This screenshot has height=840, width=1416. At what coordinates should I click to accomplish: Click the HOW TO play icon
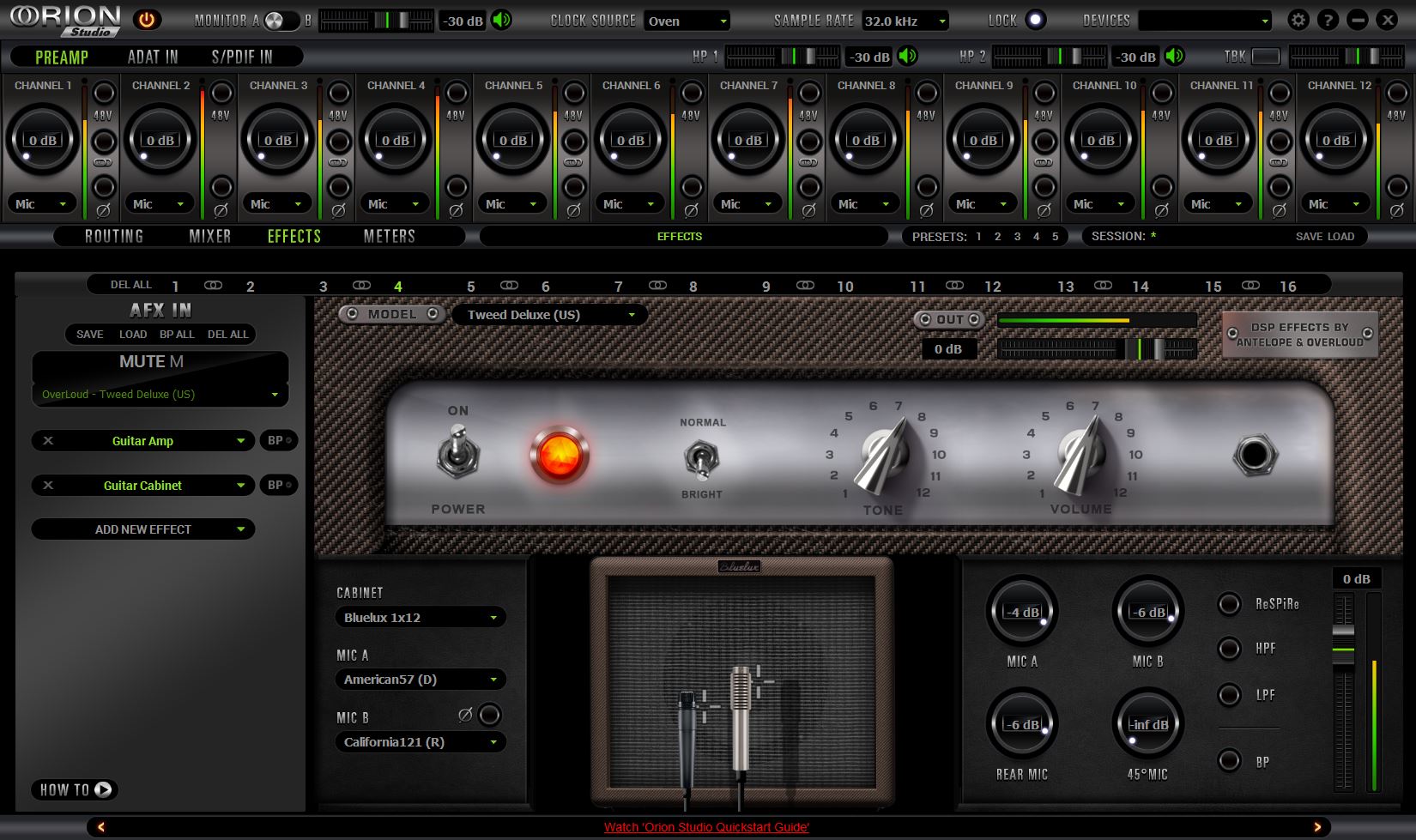tap(102, 789)
